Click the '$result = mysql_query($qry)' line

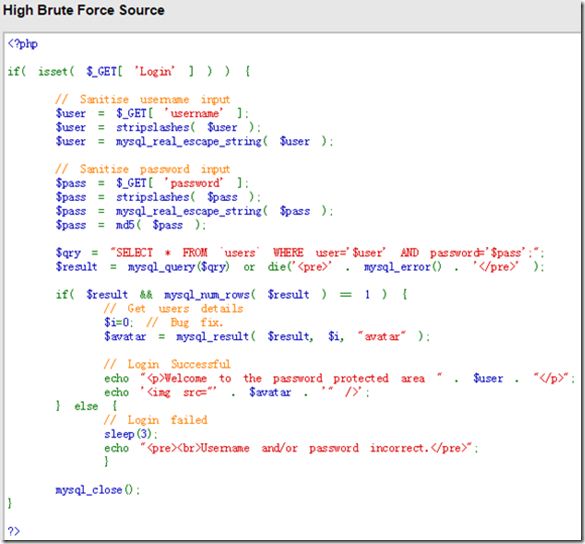pyautogui.click(x=300, y=267)
